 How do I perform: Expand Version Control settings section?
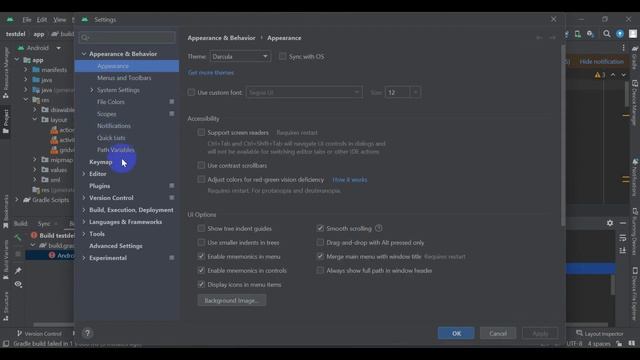coord(84,198)
